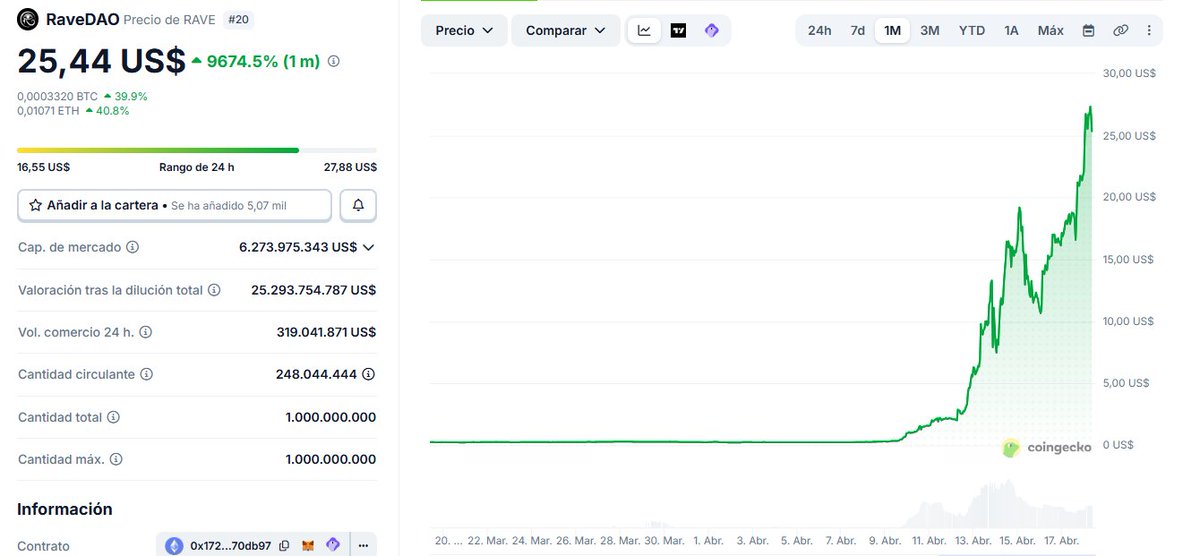1200x556 pixels.
Task: Click the RaveDAO coin logo icon
Action: click(x=28, y=19)
